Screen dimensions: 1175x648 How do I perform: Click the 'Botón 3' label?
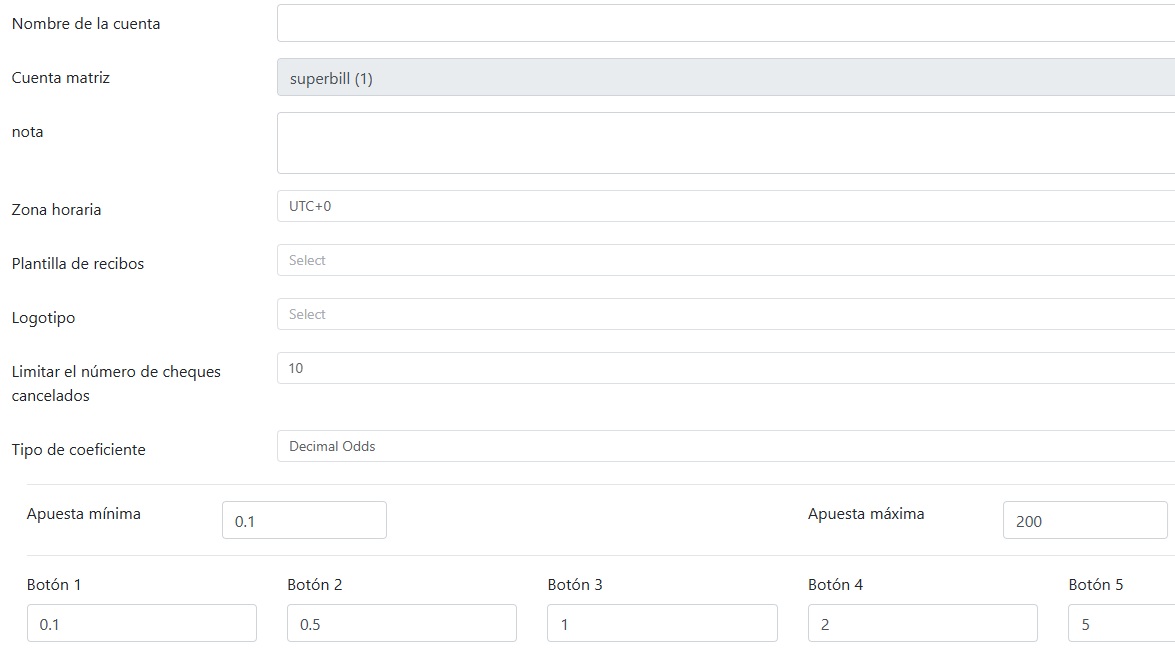tap(575, 584)
